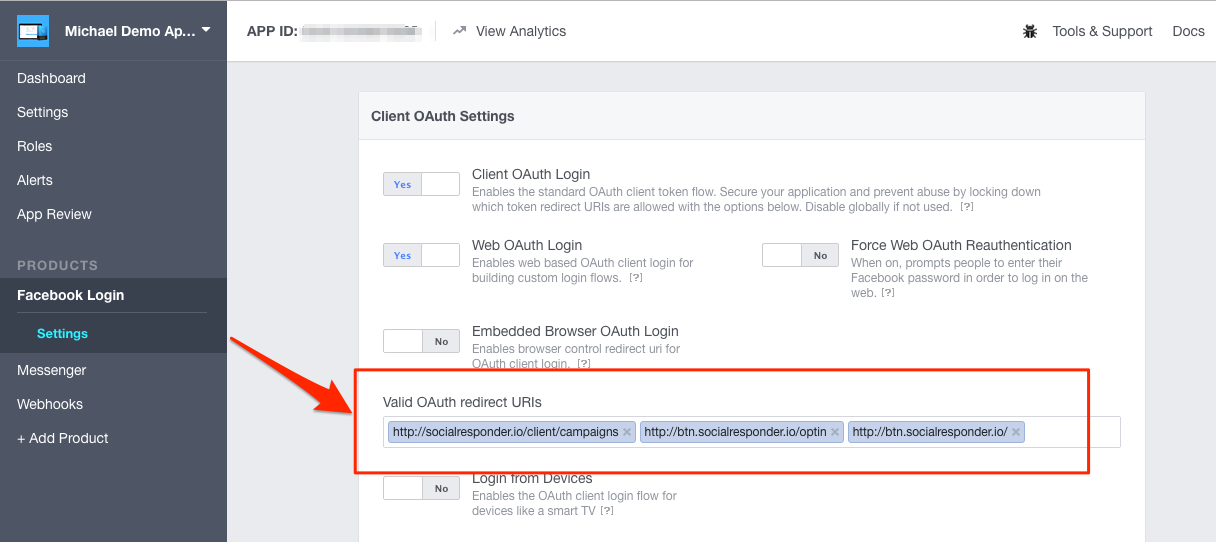The height and width of the screenshot is (542, 1216).
Task: Toggle Web OAuth Login switch
Action: 421,255
